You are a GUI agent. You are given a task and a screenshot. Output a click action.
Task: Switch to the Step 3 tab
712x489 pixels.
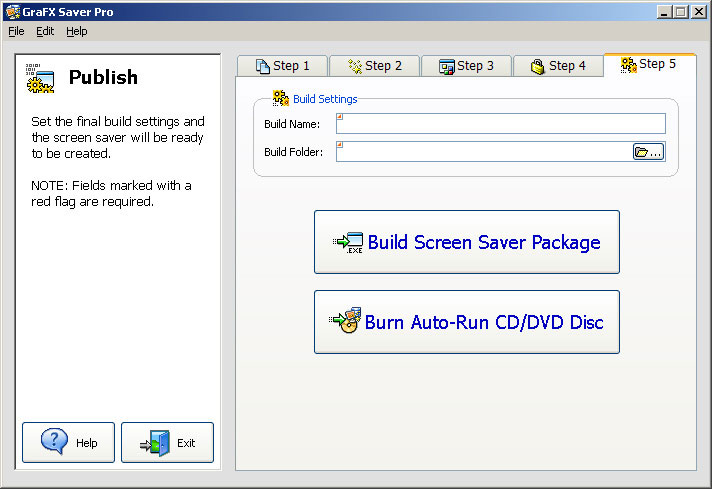pyautogui.click(x=466, y=66)
